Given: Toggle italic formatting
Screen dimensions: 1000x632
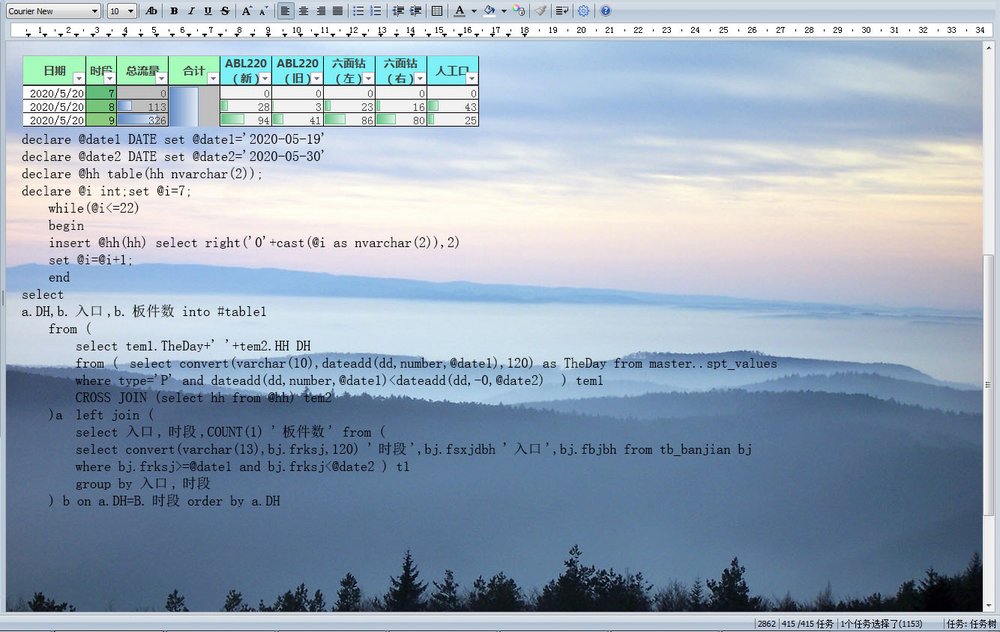Looking at the screenshot, I should pos(191,11).
